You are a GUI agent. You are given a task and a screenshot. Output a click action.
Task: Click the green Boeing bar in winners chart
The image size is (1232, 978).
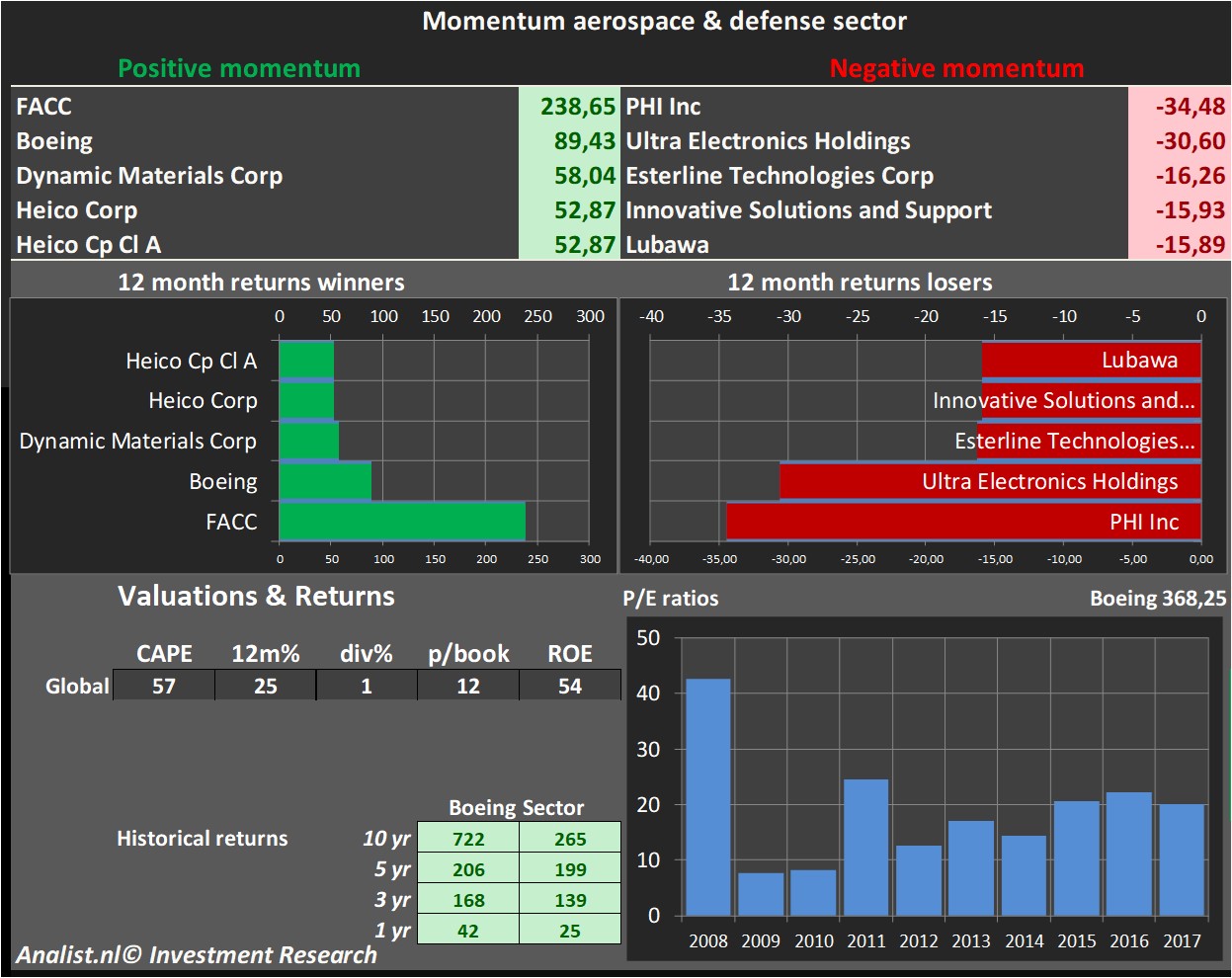(x=325, y=481)
